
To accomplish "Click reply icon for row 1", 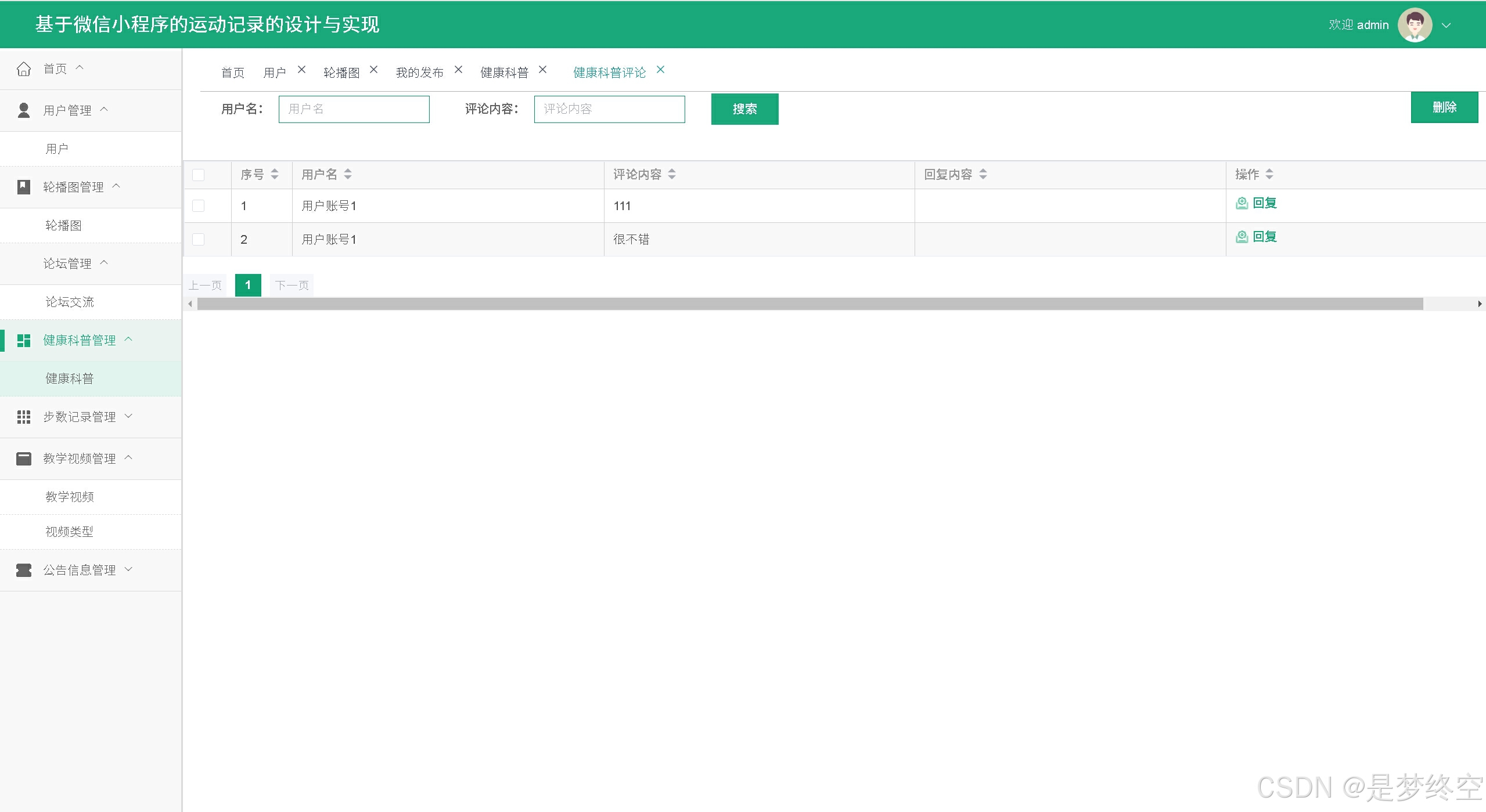I will (x=1242, y=203).
